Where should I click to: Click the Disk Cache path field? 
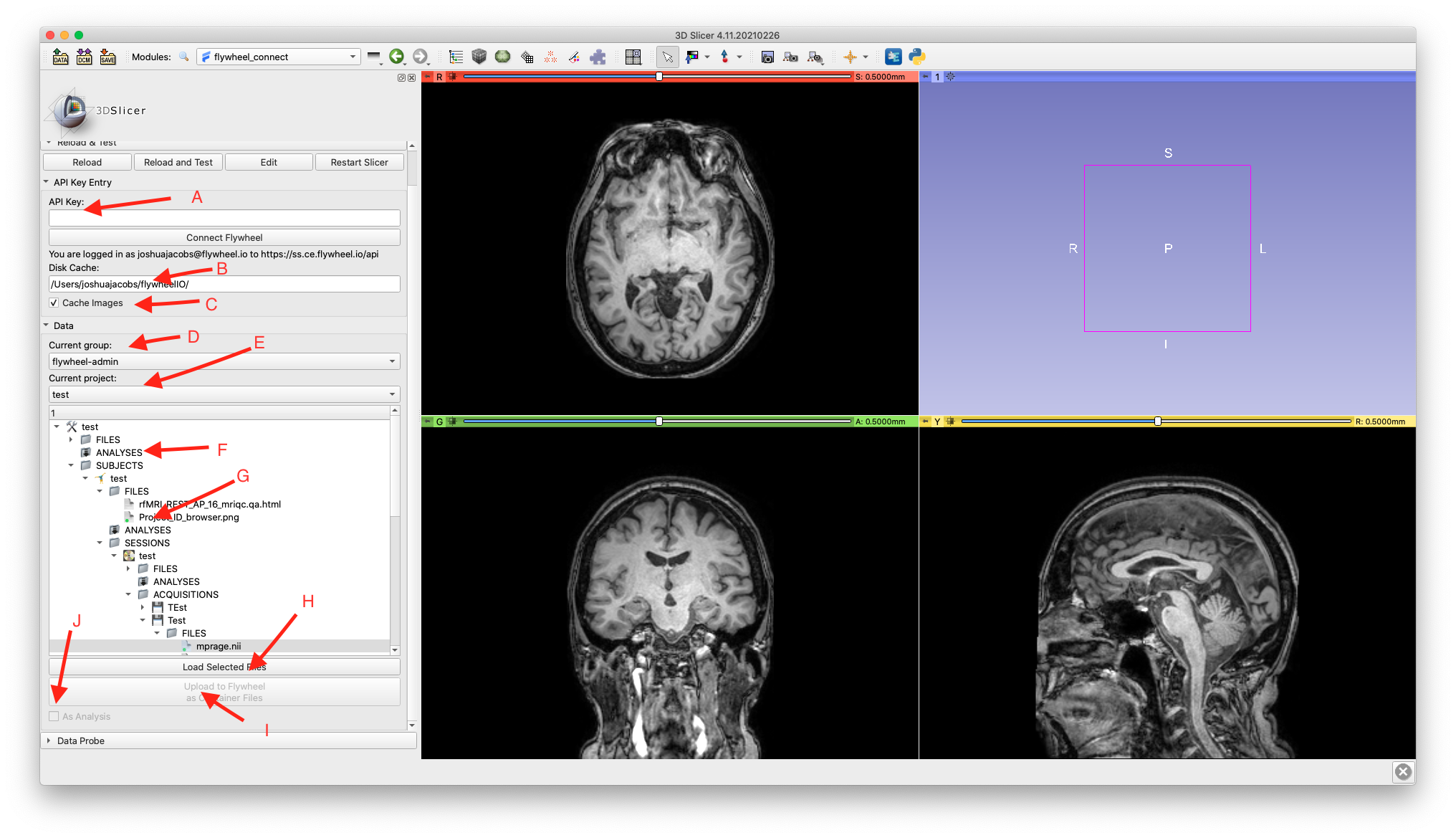pyautogui.click(x=224, y=284)
